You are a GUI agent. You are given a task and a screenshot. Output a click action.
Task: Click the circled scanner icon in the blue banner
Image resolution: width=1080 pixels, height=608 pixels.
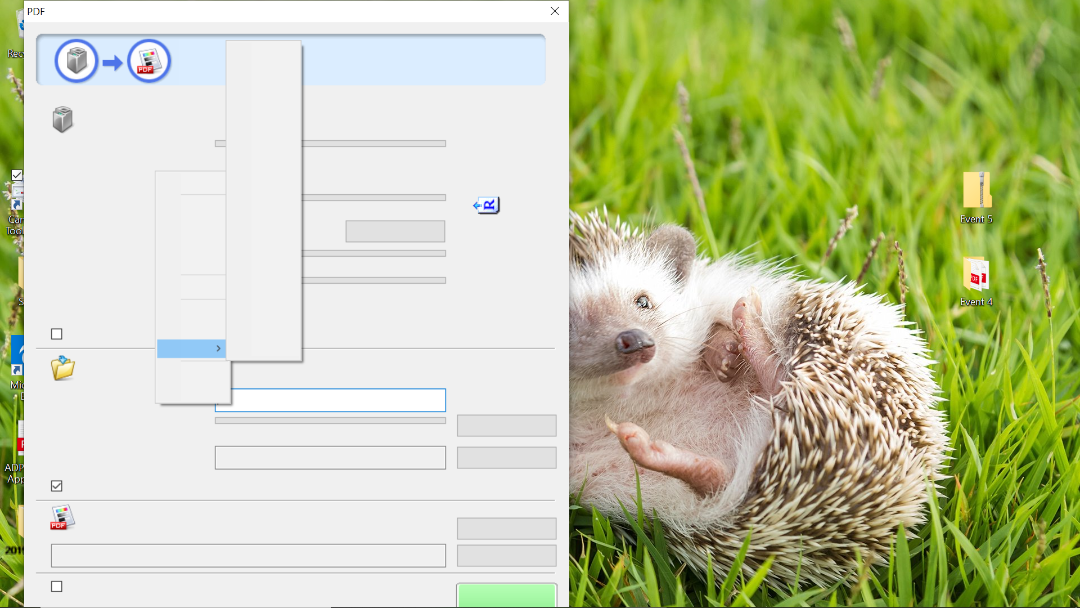coord(76,61)
